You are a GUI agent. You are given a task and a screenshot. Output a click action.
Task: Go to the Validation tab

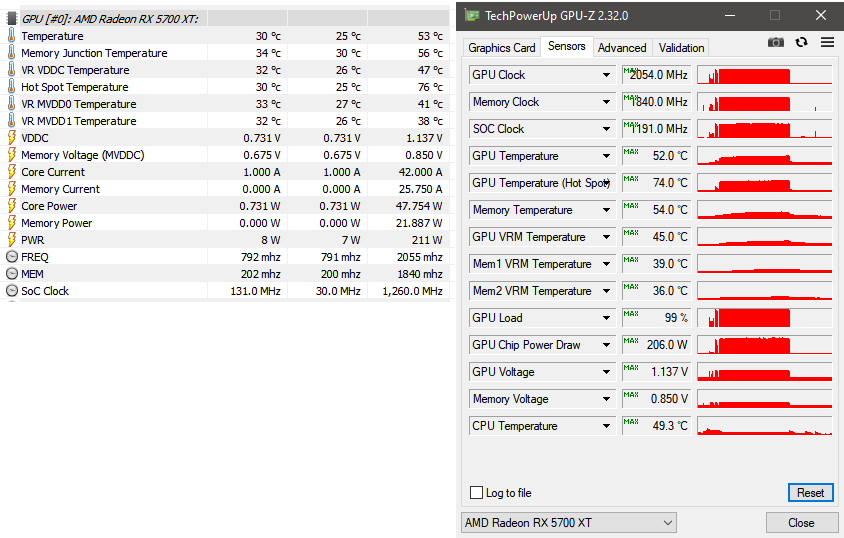coord(681,48)
